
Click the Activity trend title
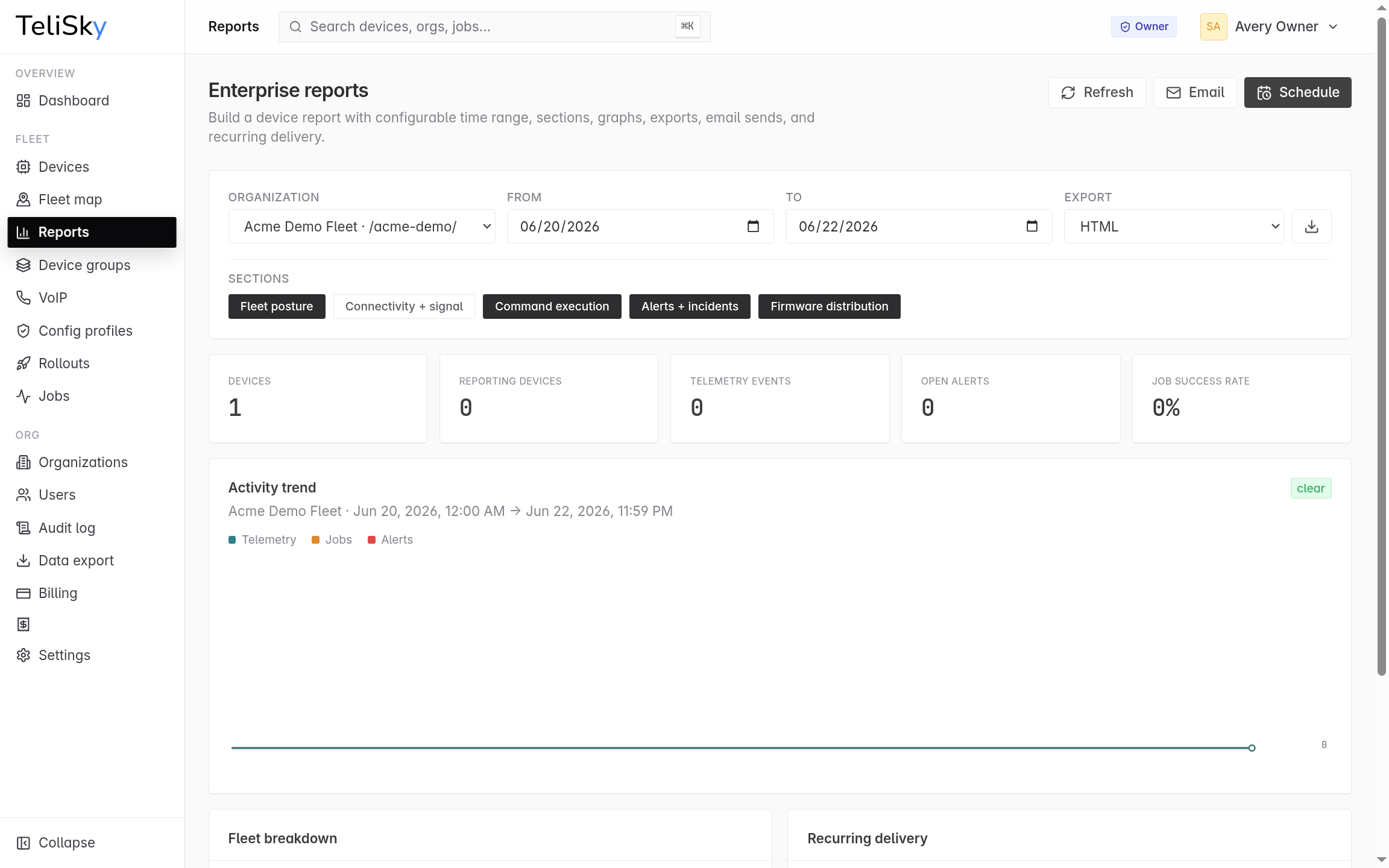(272, 488)
